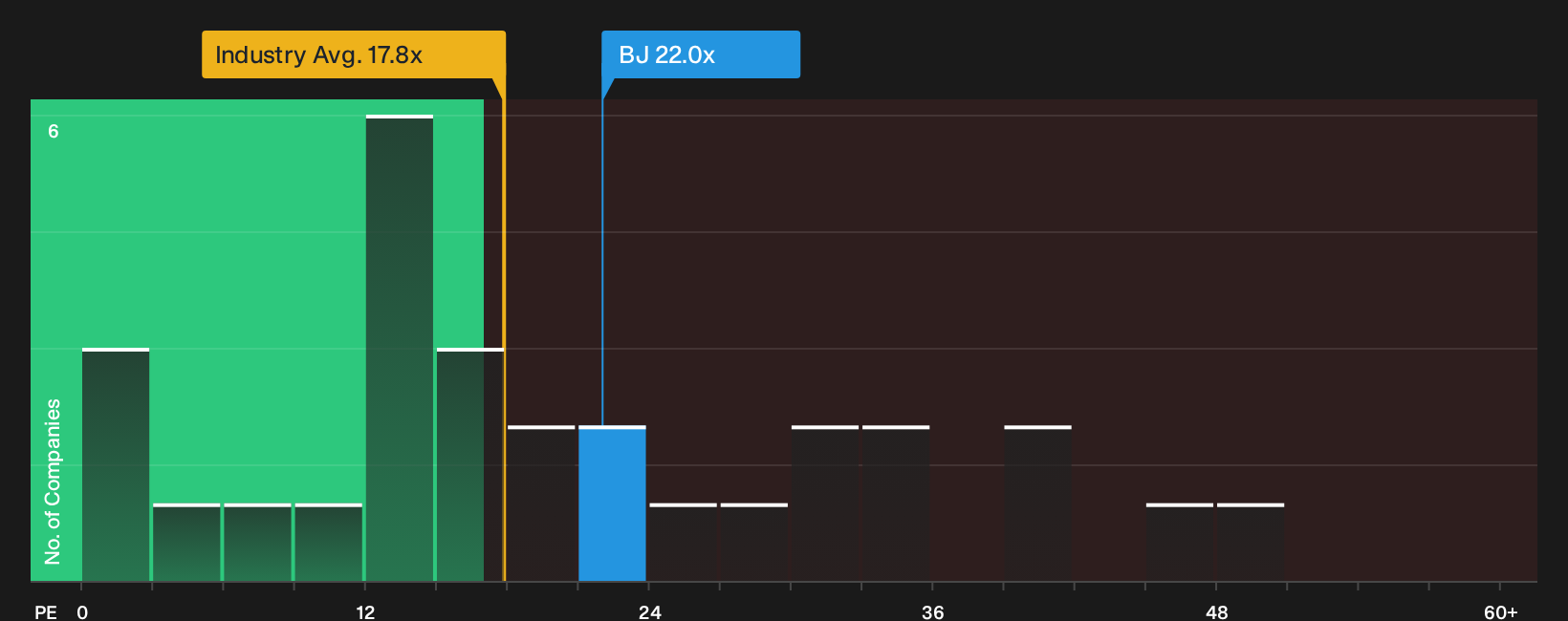Screen dimensions: 1568x621
Task: Click the blue highlighted BJ histogram bar
Action: click(x=612, y=503)
